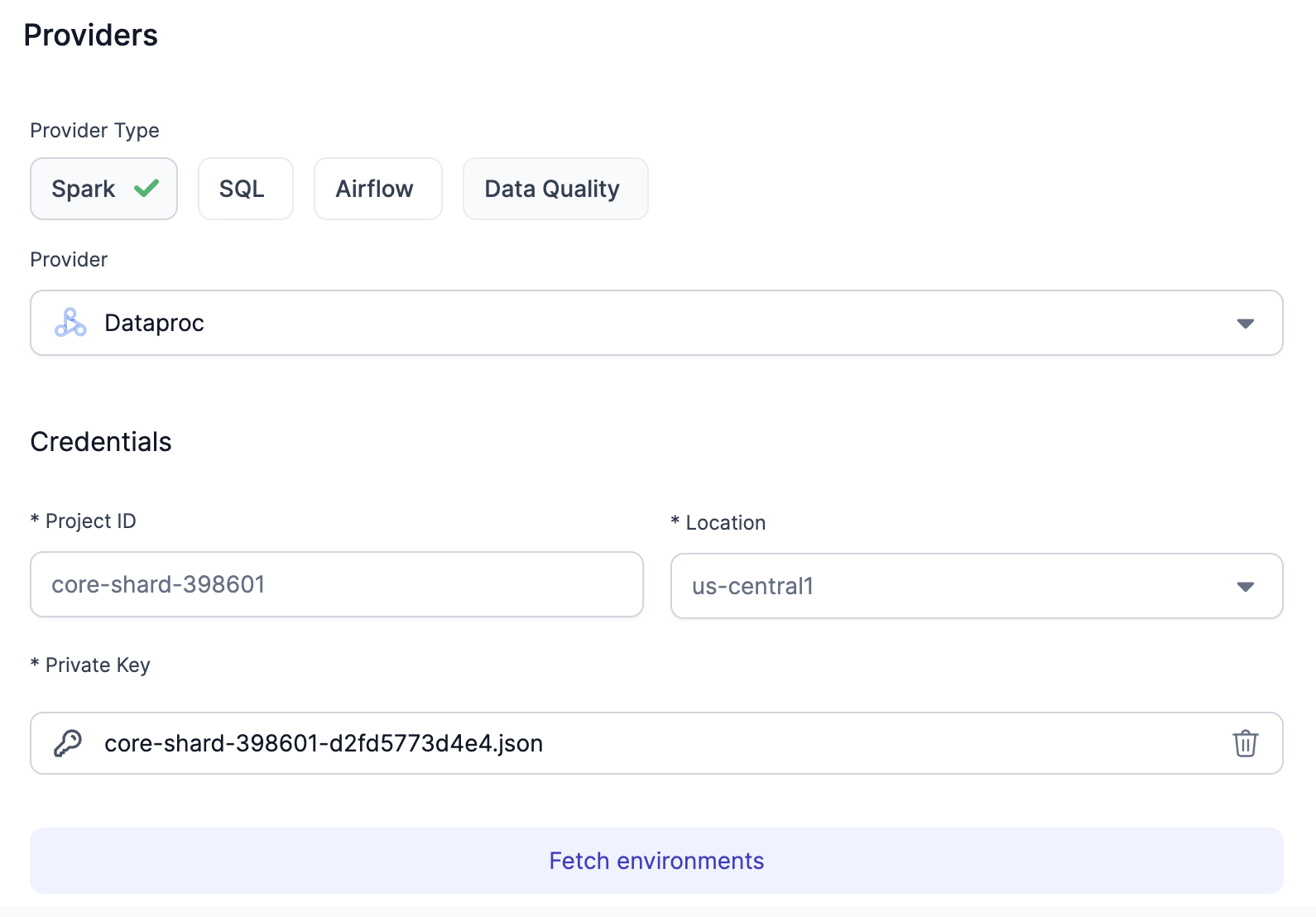Click the Dataproc logo icon

(70, 323)
